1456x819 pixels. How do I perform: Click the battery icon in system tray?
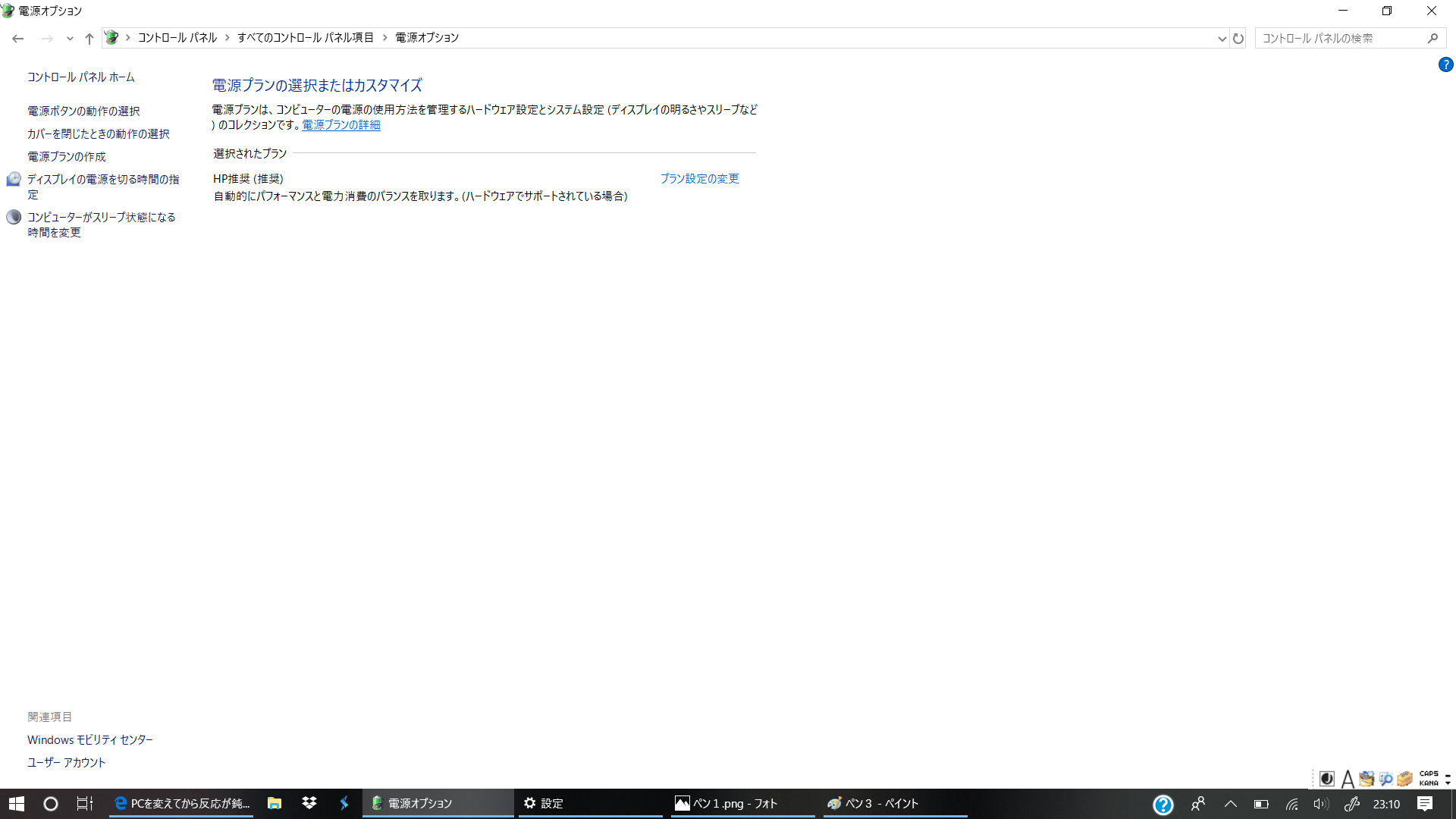pos(1261,804)
